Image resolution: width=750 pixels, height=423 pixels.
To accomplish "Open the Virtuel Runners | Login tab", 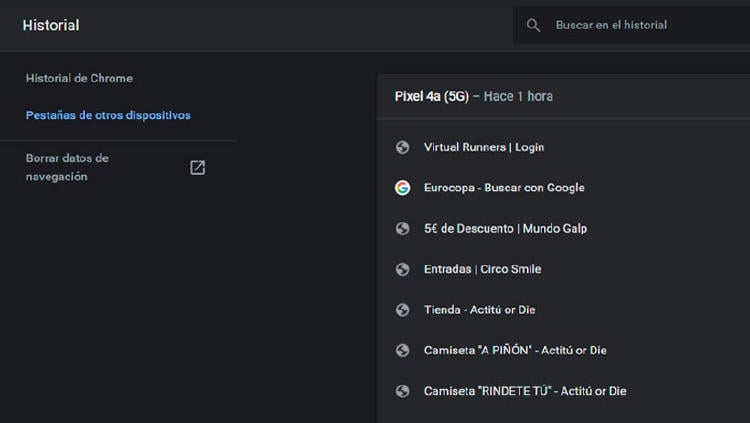I will (x=484, y=147).
